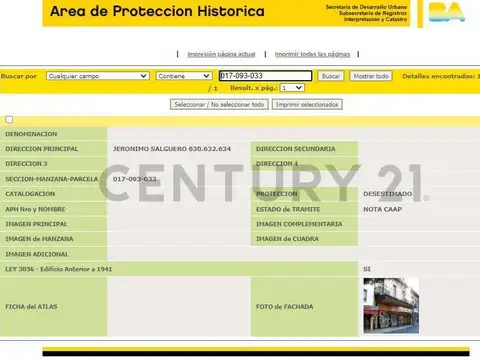This screenshot has height=360, width=480.
Task: Click the DIRECCION PRINCIPAL label
Action: click(x=41, y=149)
